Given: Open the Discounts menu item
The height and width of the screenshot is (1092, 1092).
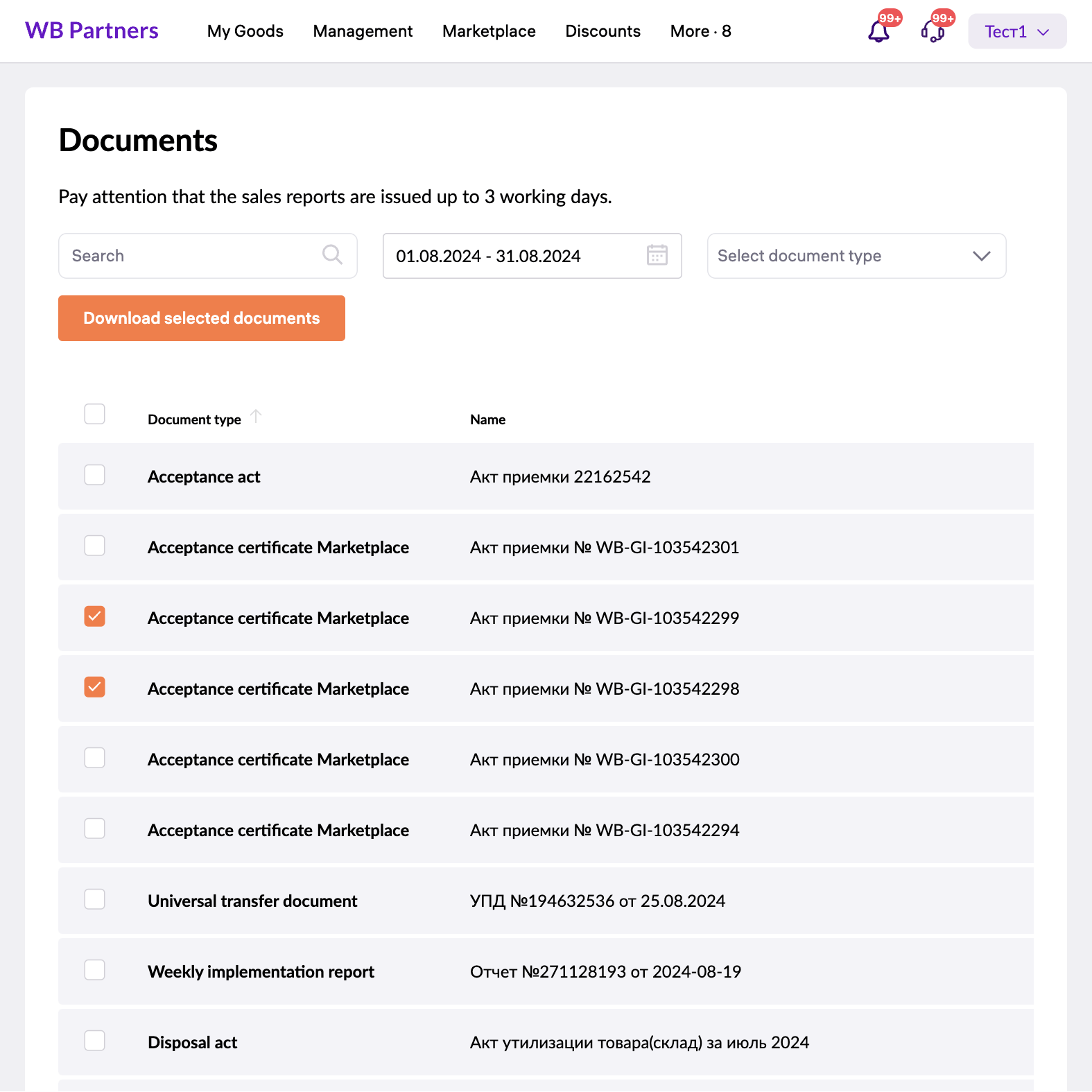Looking at the screenshot, I should click(x=603, y=31).
